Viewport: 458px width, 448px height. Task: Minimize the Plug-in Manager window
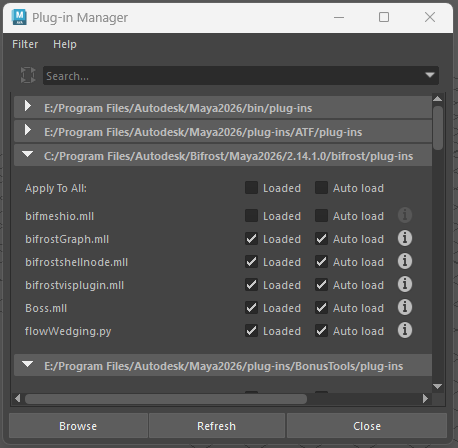pos(339,17)
